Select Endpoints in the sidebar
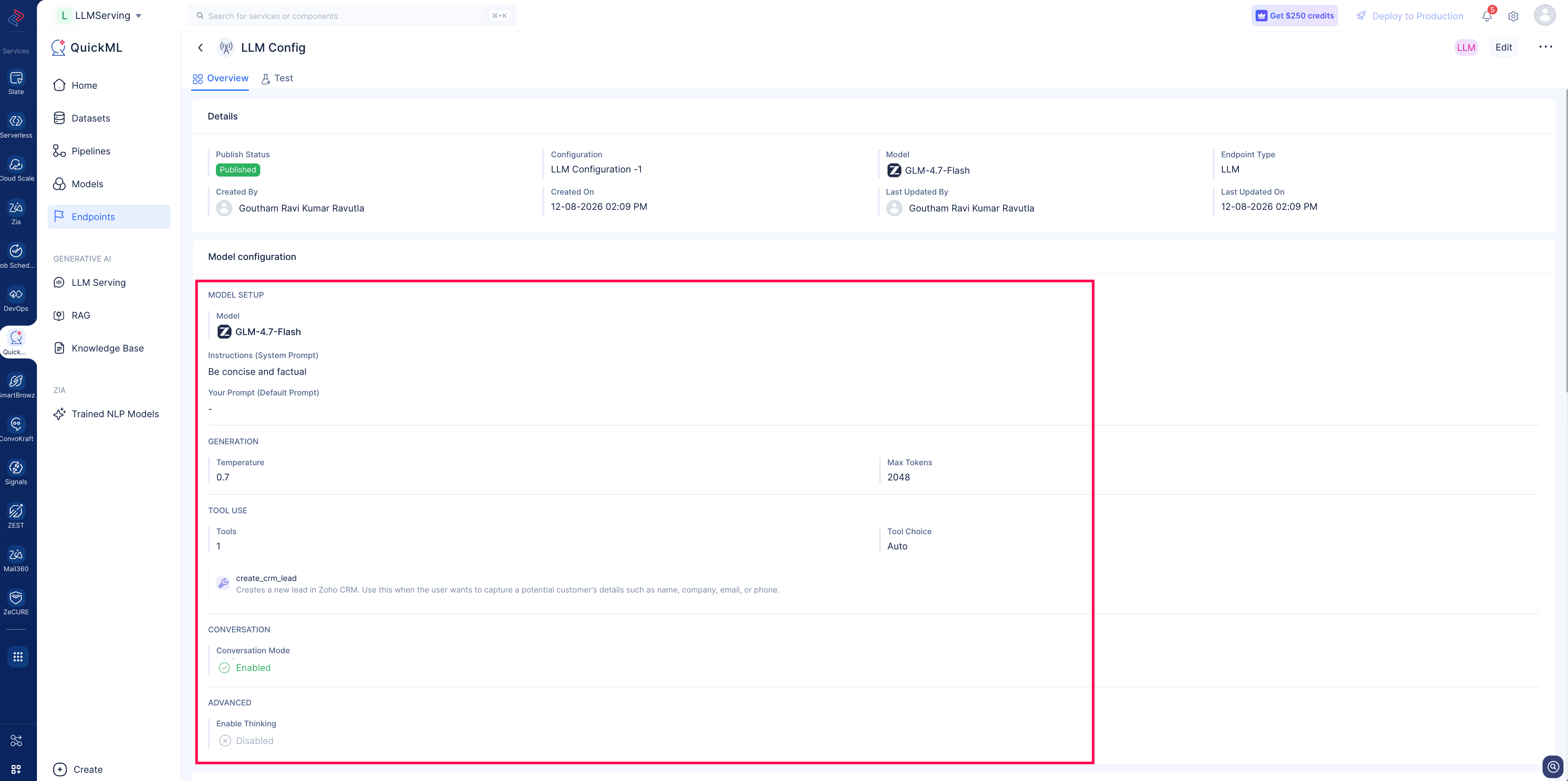1568x781 pixels. (109, 217)
